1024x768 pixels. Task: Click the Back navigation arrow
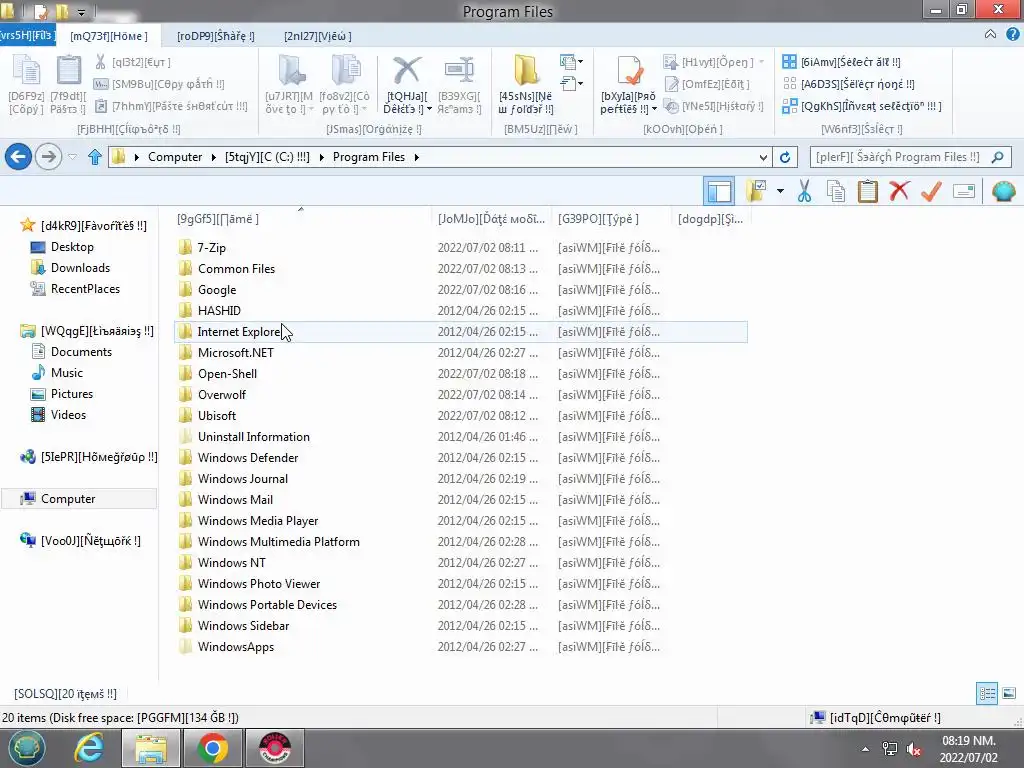[x=18, y=157]
